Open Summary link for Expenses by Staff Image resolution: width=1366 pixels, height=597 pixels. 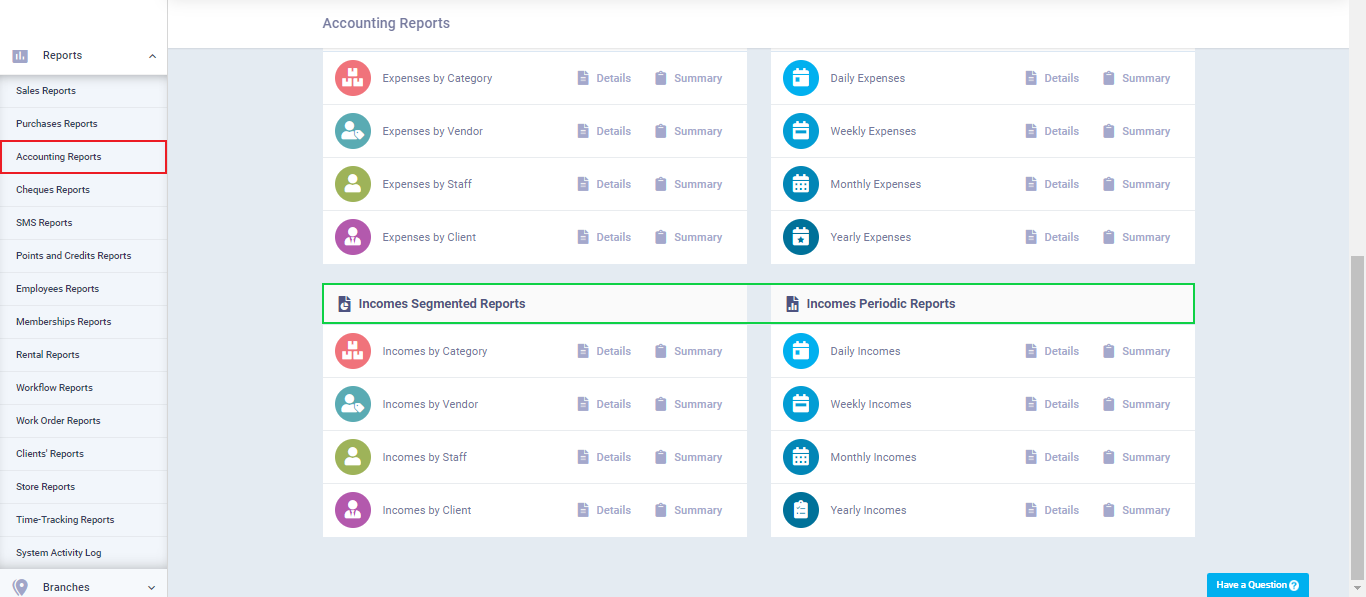pos(688,184)
